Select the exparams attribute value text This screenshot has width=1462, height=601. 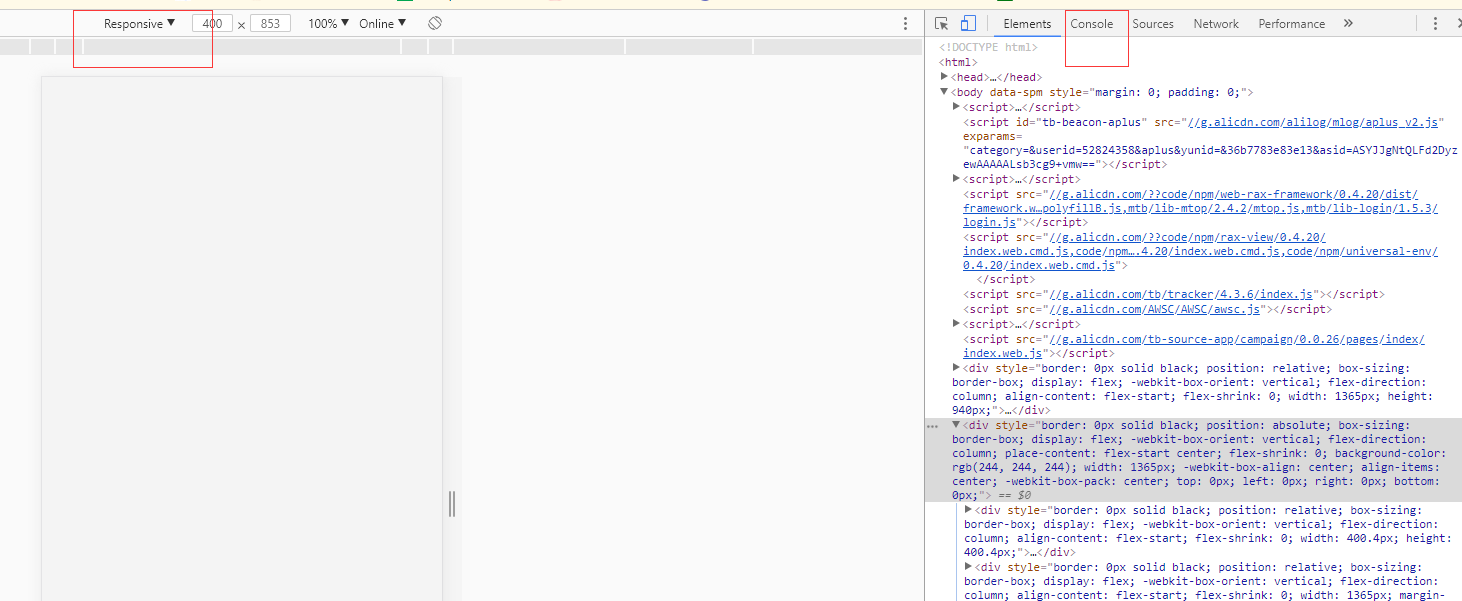click(1210, 157)
